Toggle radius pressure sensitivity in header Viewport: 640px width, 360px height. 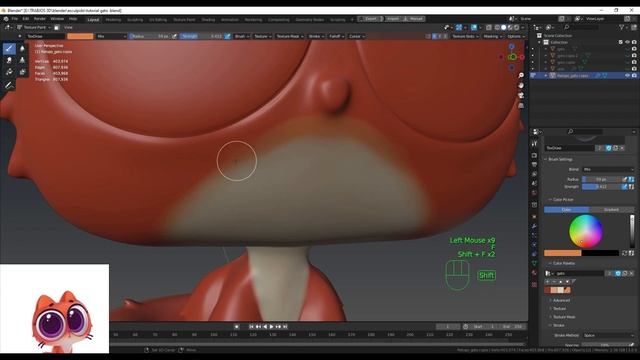175,36
